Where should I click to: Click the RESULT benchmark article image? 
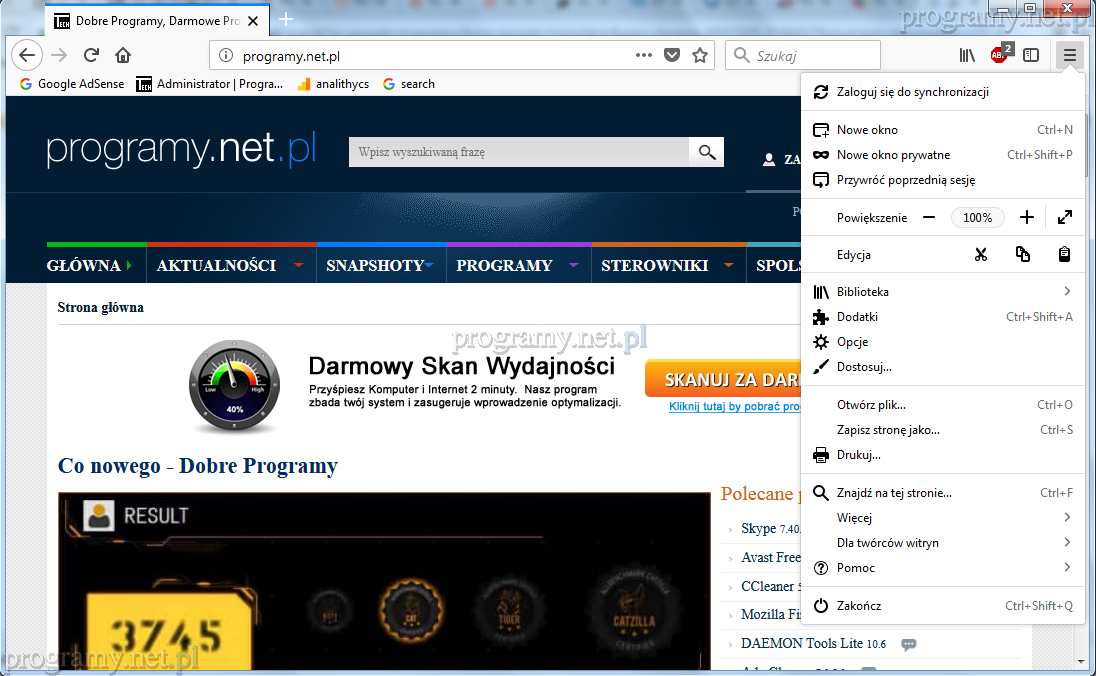tap(384, 581)
